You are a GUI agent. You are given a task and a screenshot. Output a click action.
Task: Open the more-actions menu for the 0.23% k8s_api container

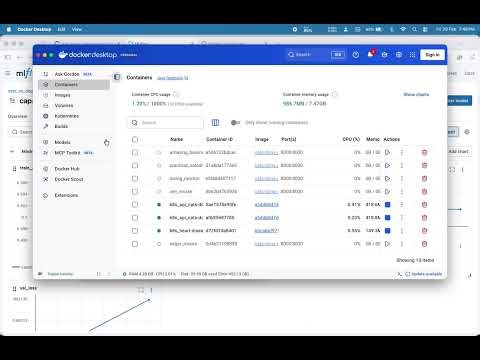coord(402,218)
